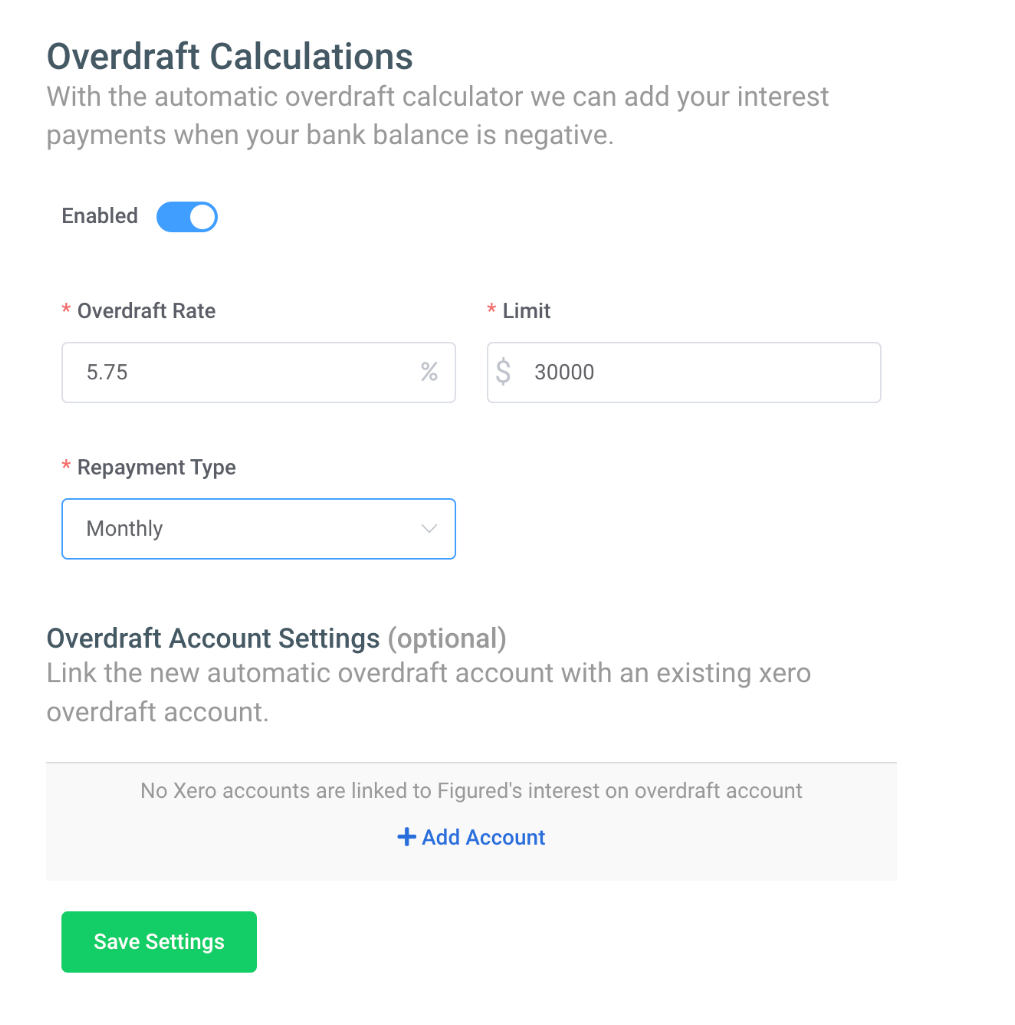The height and width of the screenshot is (1025, 1015).
Task: Click the white knob of the Enabled switch
Action: click(203, 217)
